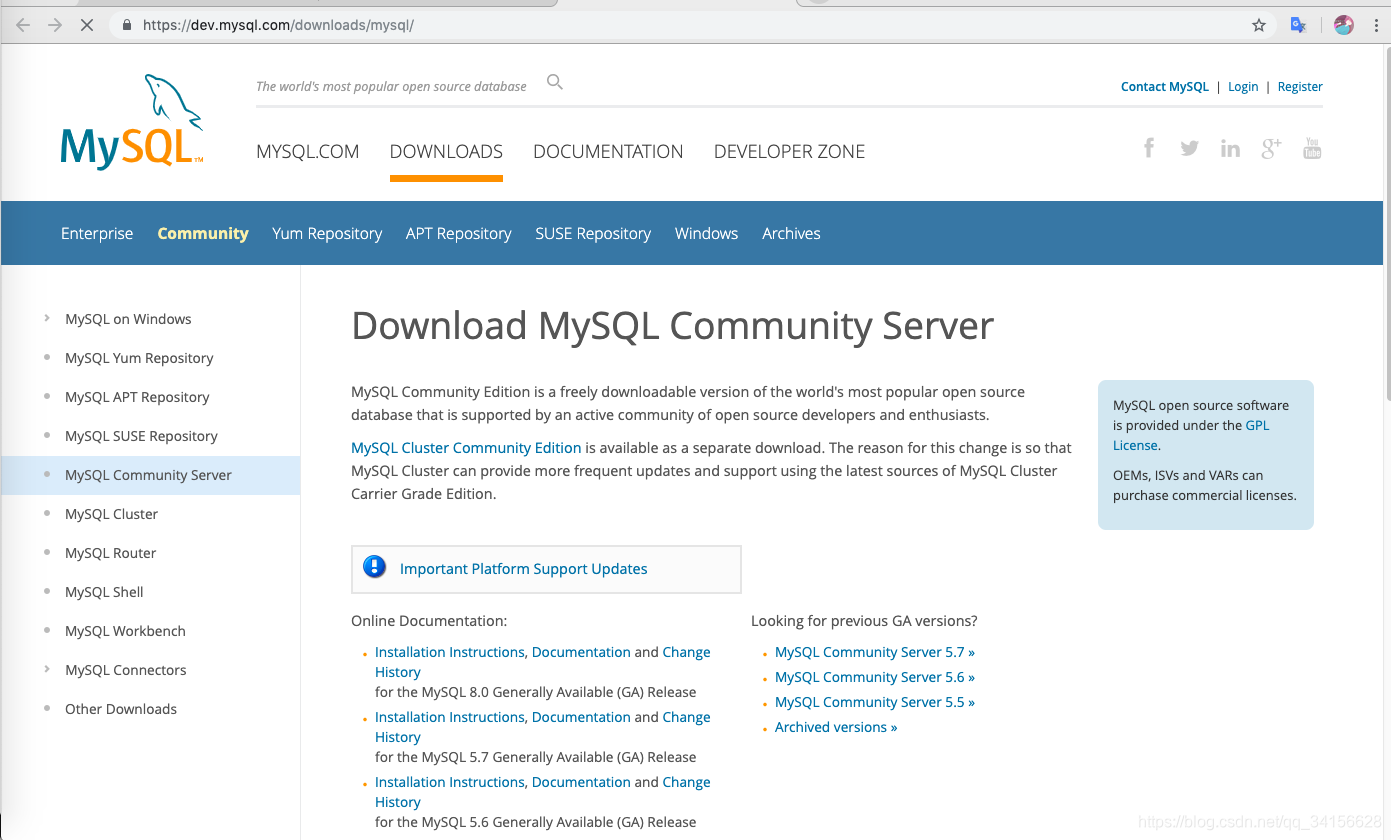Open the Archives navigation item
Viewport: 1391px width, 840px height.
[791, 233]
